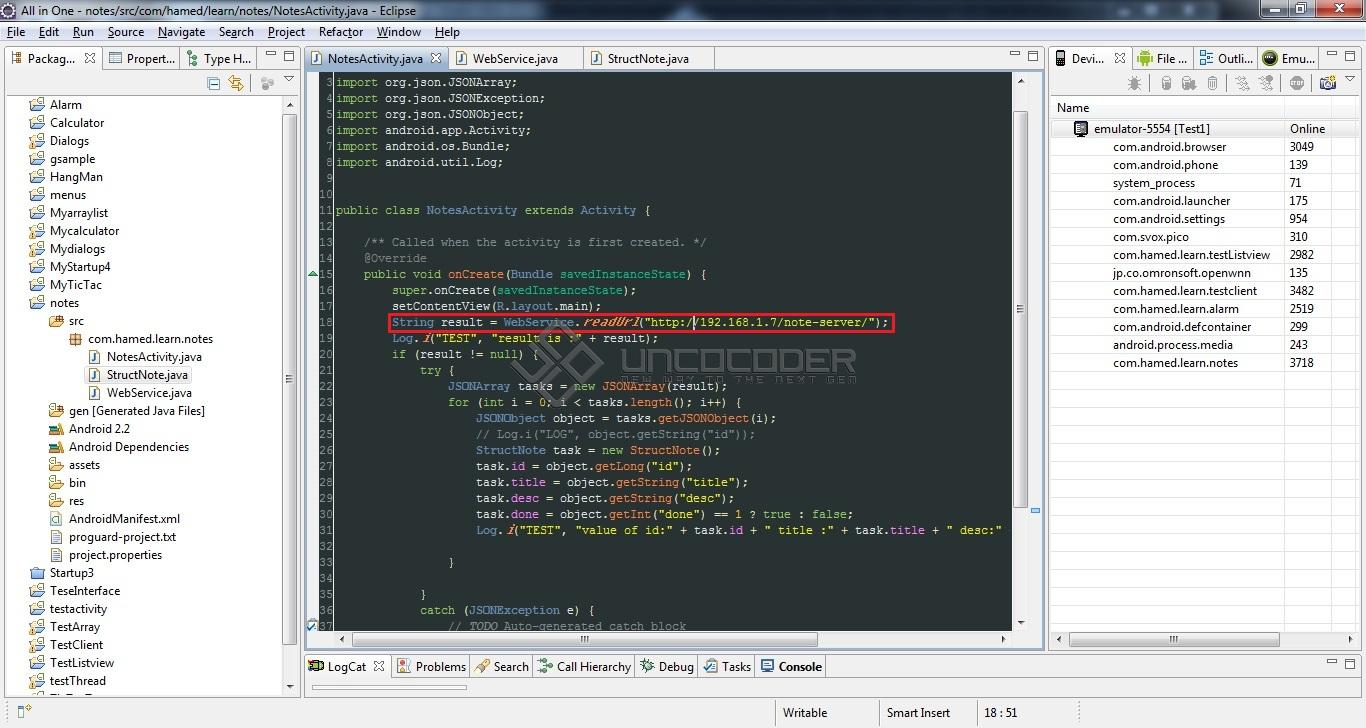The width and height of the screenshot is (1366, 728).
Task: Click the editor's vertical scrollbar
Action: (1021, 310)
